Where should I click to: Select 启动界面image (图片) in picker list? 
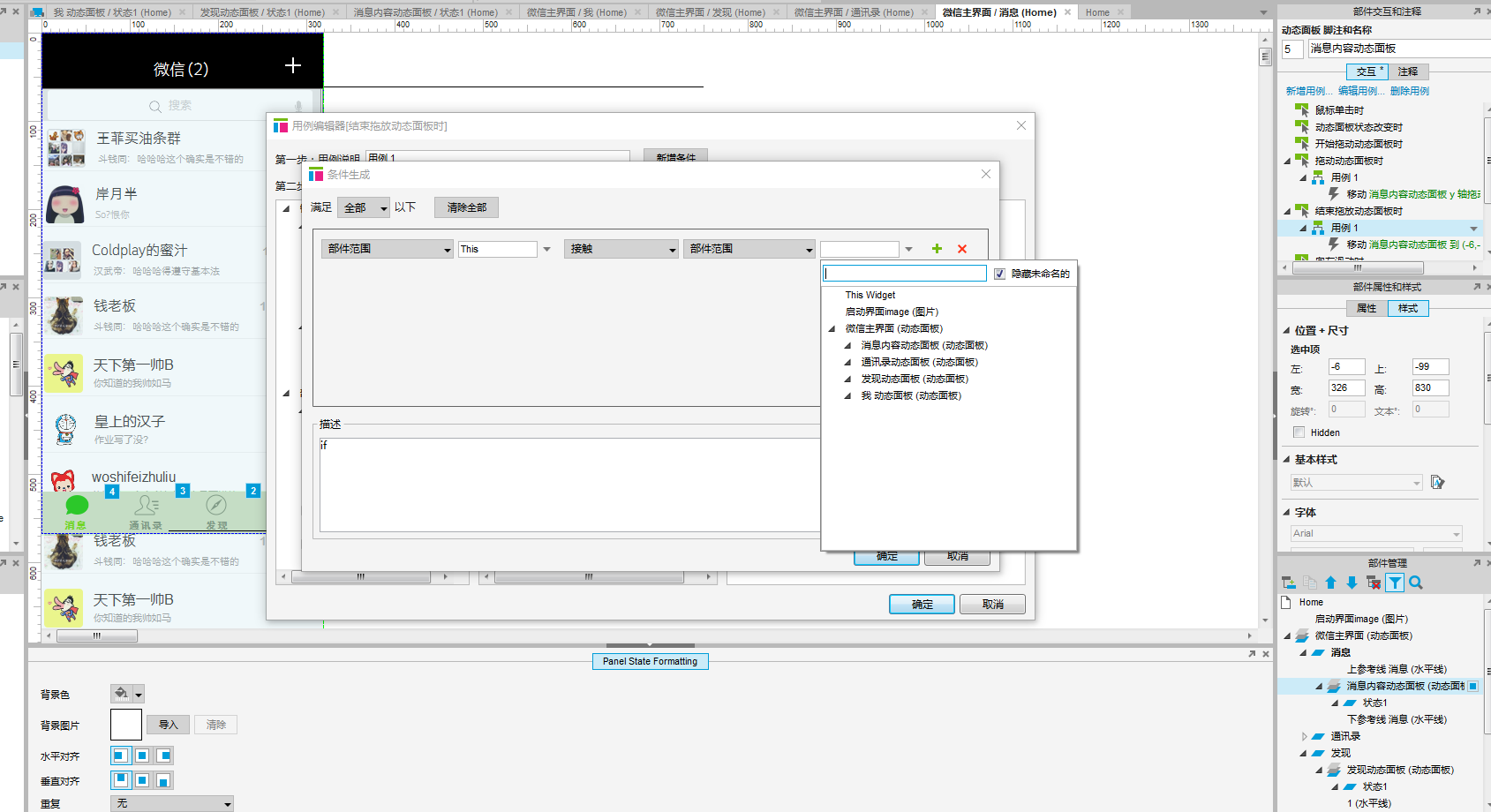click(892, 312)
